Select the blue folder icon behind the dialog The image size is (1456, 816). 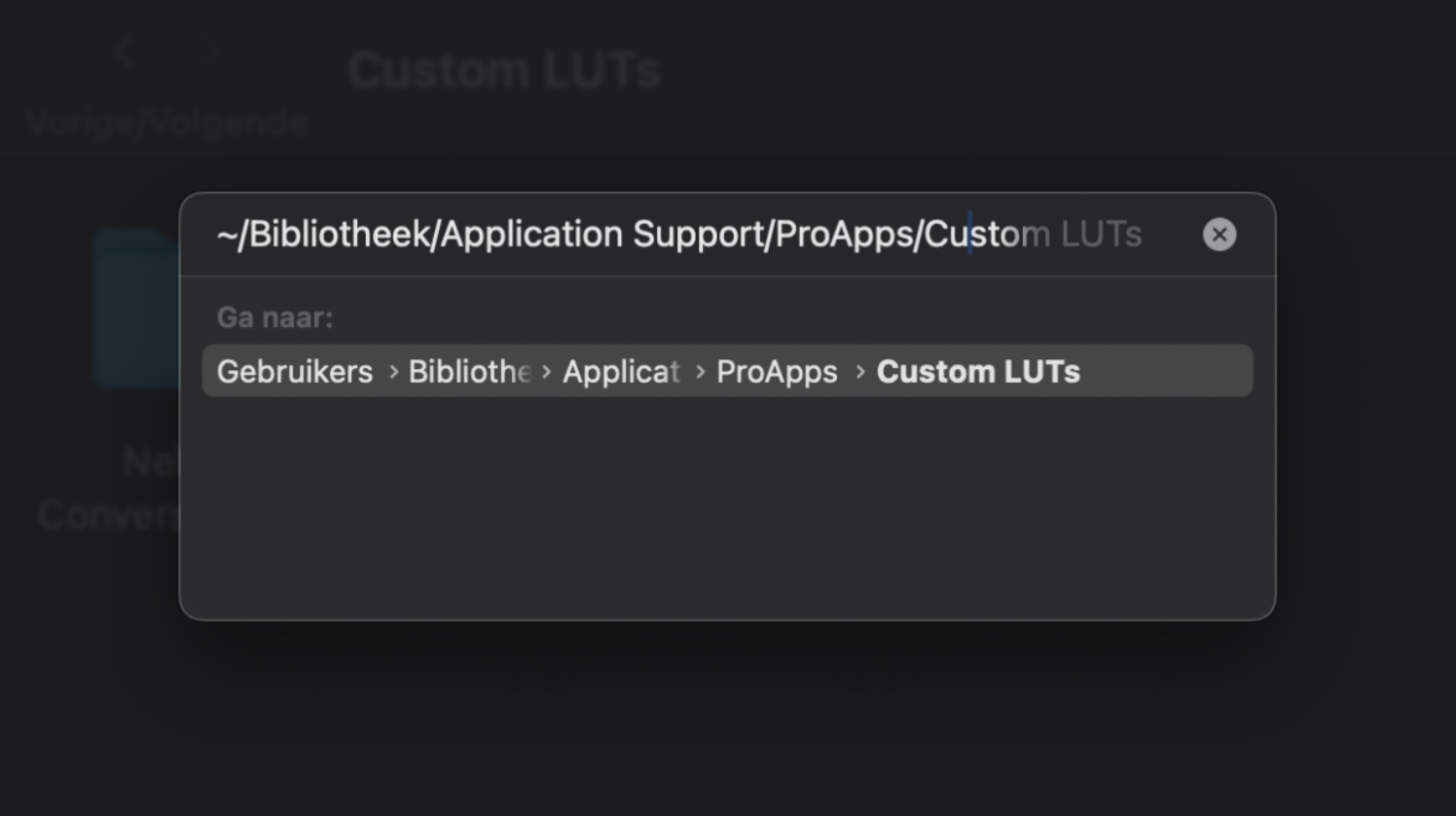(x=137, y=309)
